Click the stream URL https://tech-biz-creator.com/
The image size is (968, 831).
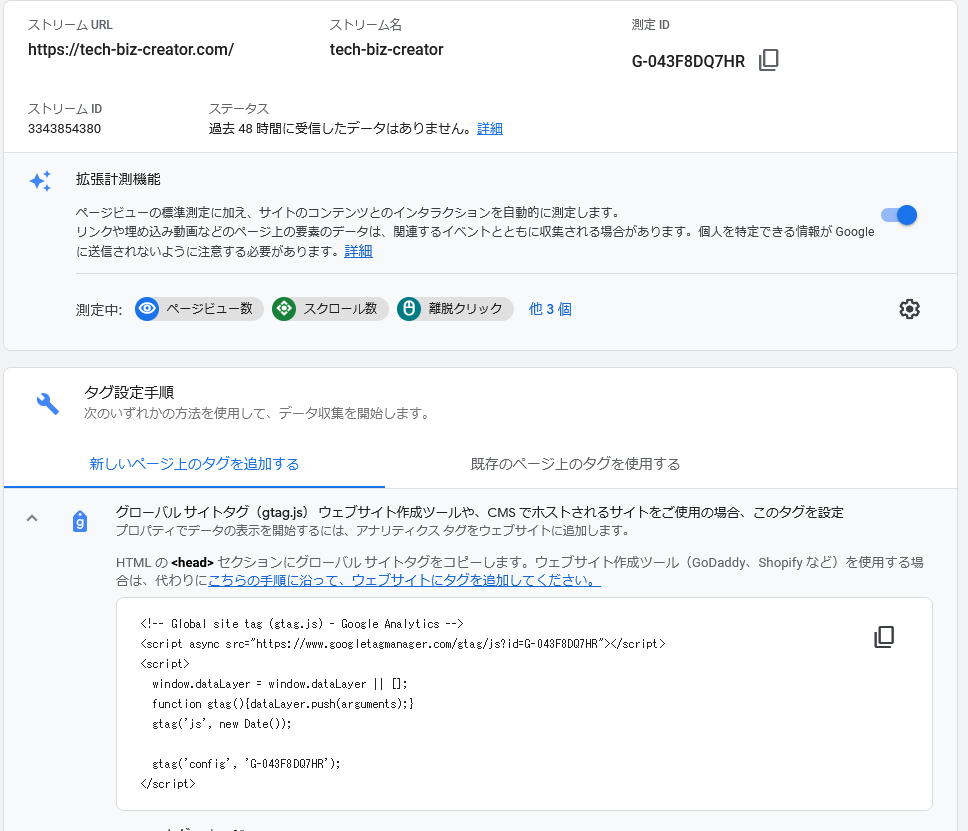(131, 49)
